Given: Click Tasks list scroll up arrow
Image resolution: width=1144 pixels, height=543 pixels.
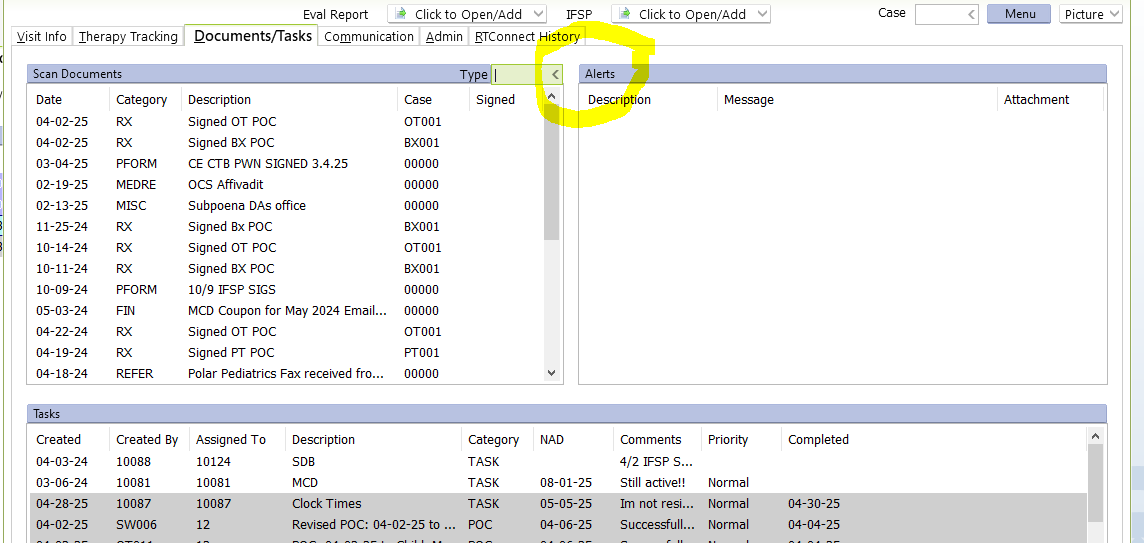Looking at the screenshot, I should point(1096,436).
